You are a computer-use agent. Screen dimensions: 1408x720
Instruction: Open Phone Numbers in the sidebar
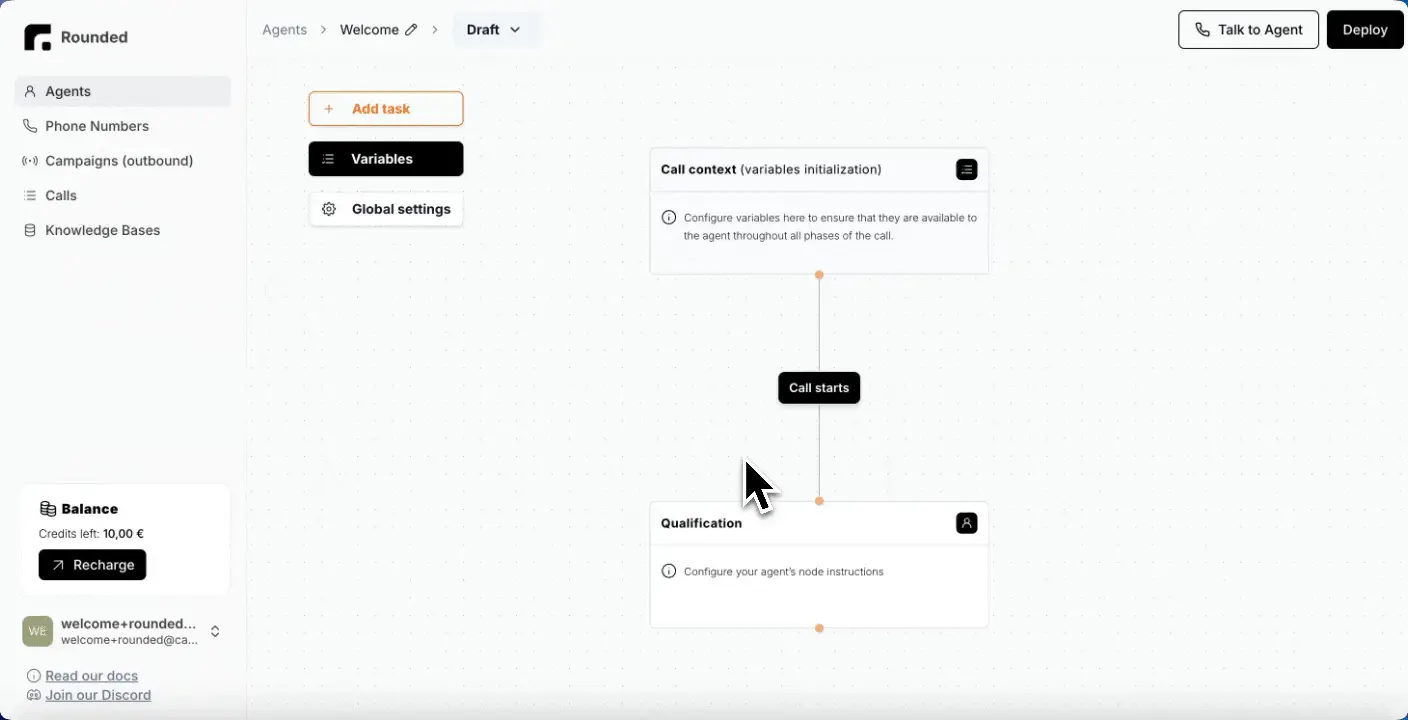click(96, 126)
